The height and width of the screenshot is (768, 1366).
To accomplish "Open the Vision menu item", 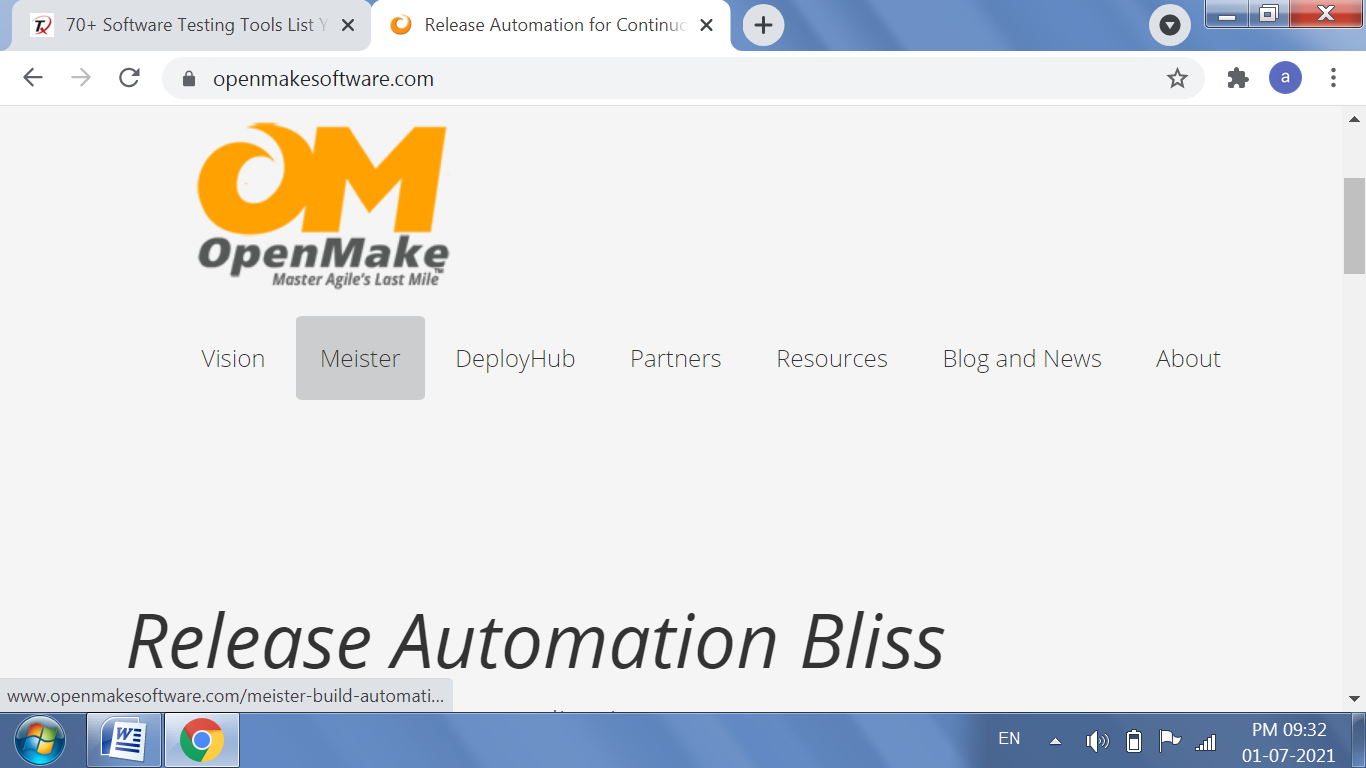I will [233, 358].
